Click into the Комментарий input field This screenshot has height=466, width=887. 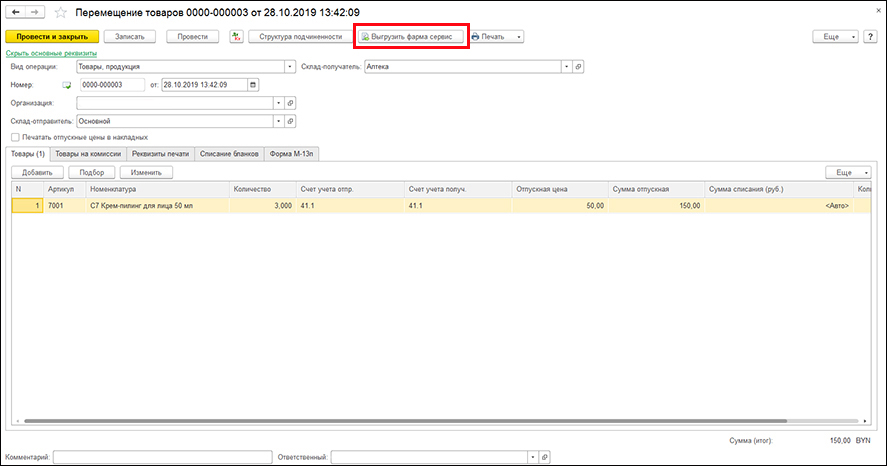coord(162,457)
